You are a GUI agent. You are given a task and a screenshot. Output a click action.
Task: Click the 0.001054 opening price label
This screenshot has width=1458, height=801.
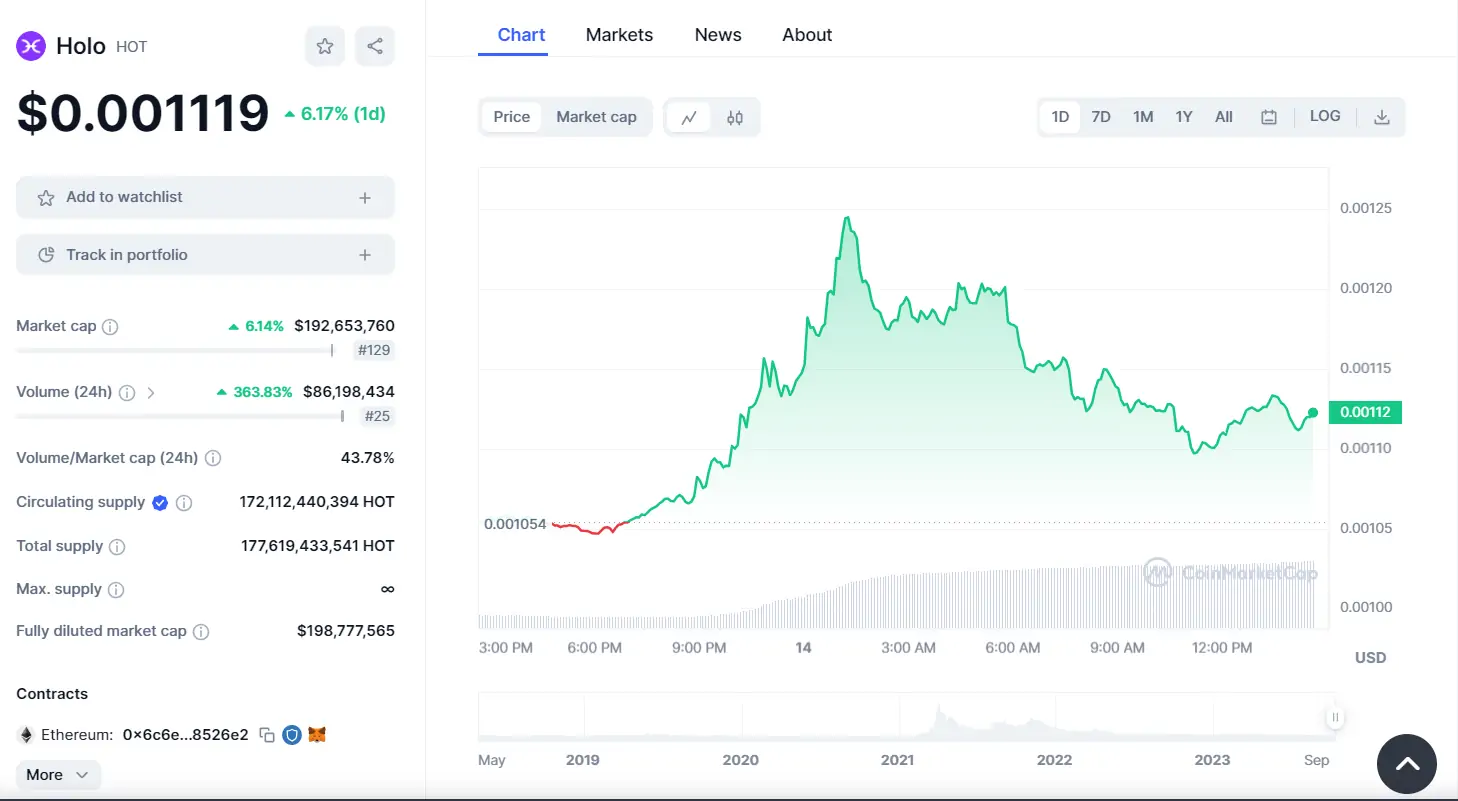(x=515, y=524)
